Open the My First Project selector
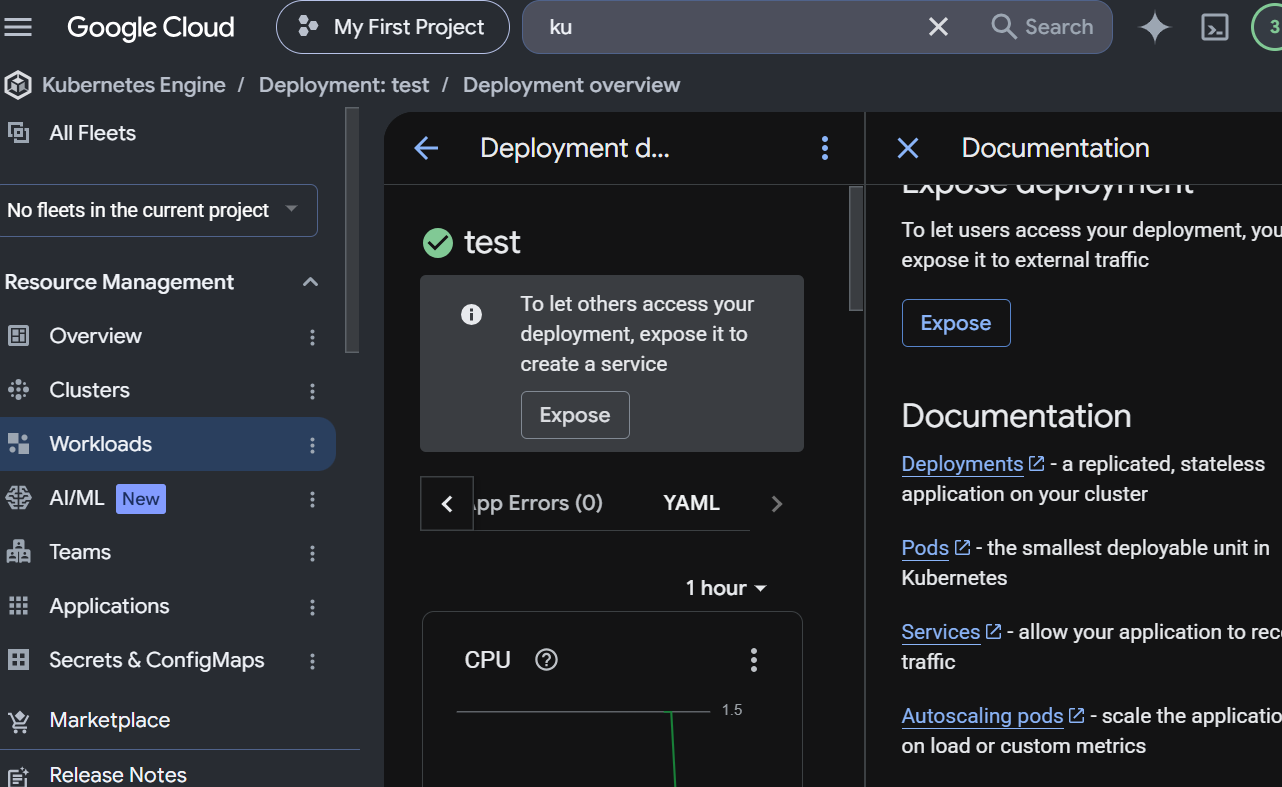The image size is (1282, 787). 393,27
